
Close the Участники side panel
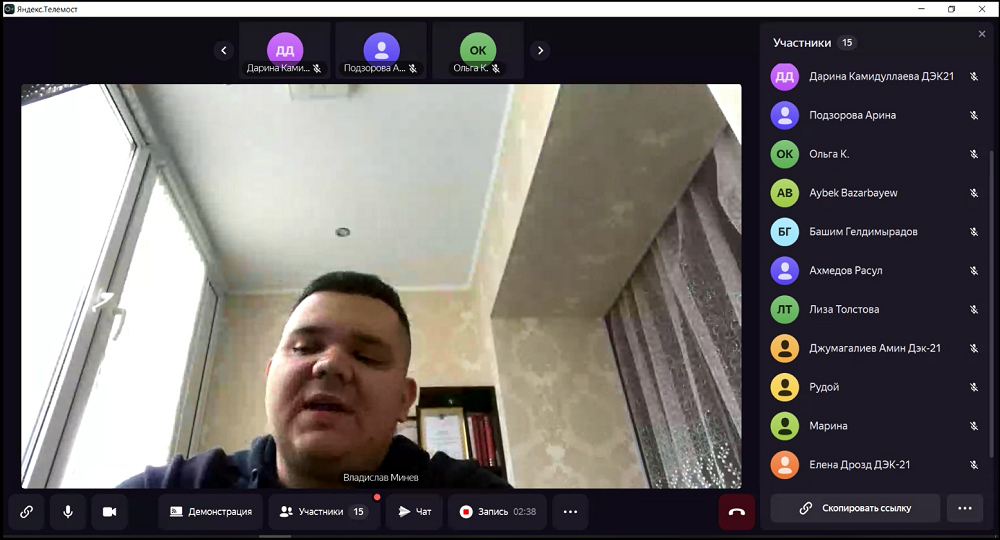coord(982,34)
